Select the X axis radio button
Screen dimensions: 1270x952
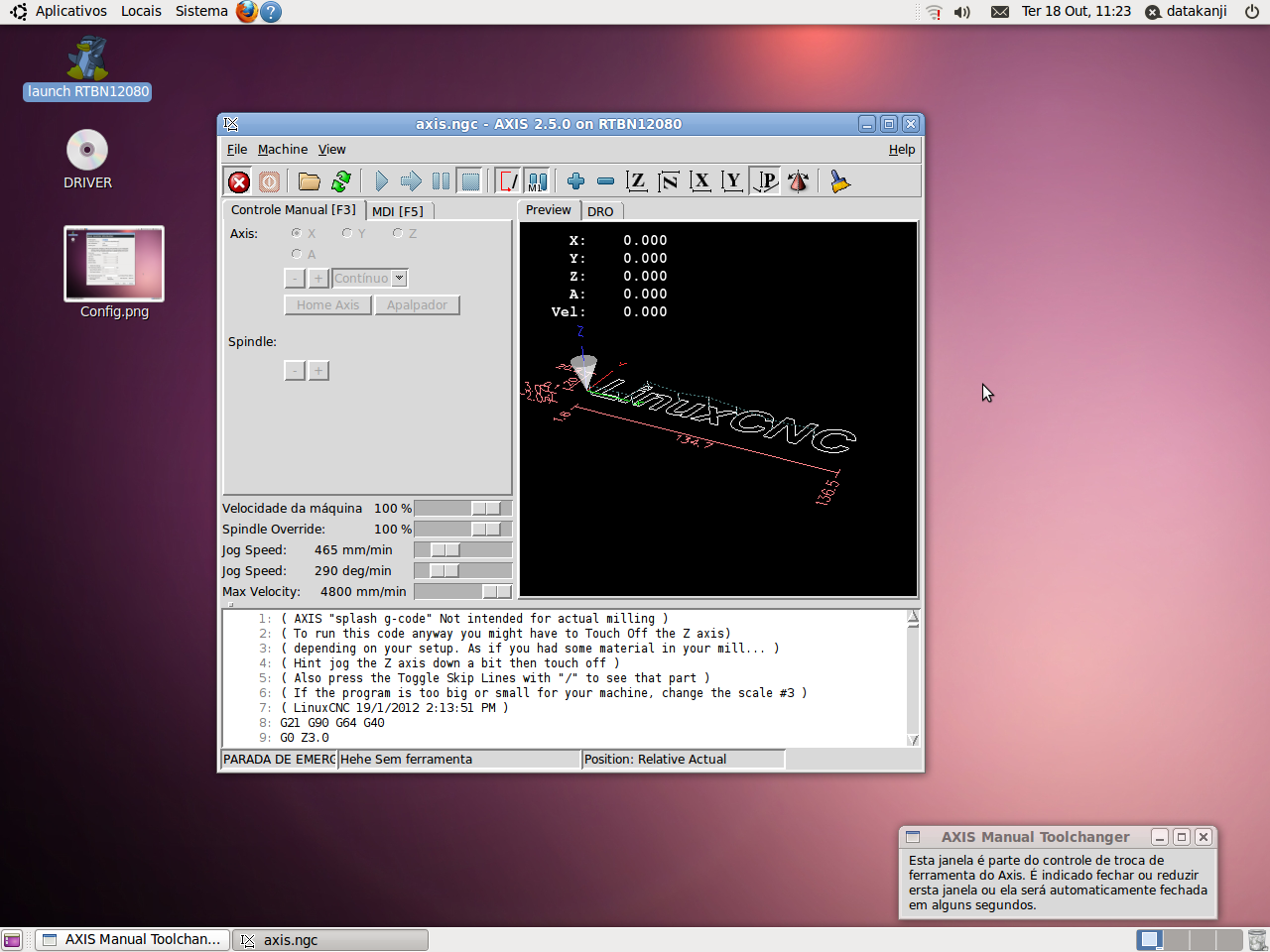(x=296, y=233)
